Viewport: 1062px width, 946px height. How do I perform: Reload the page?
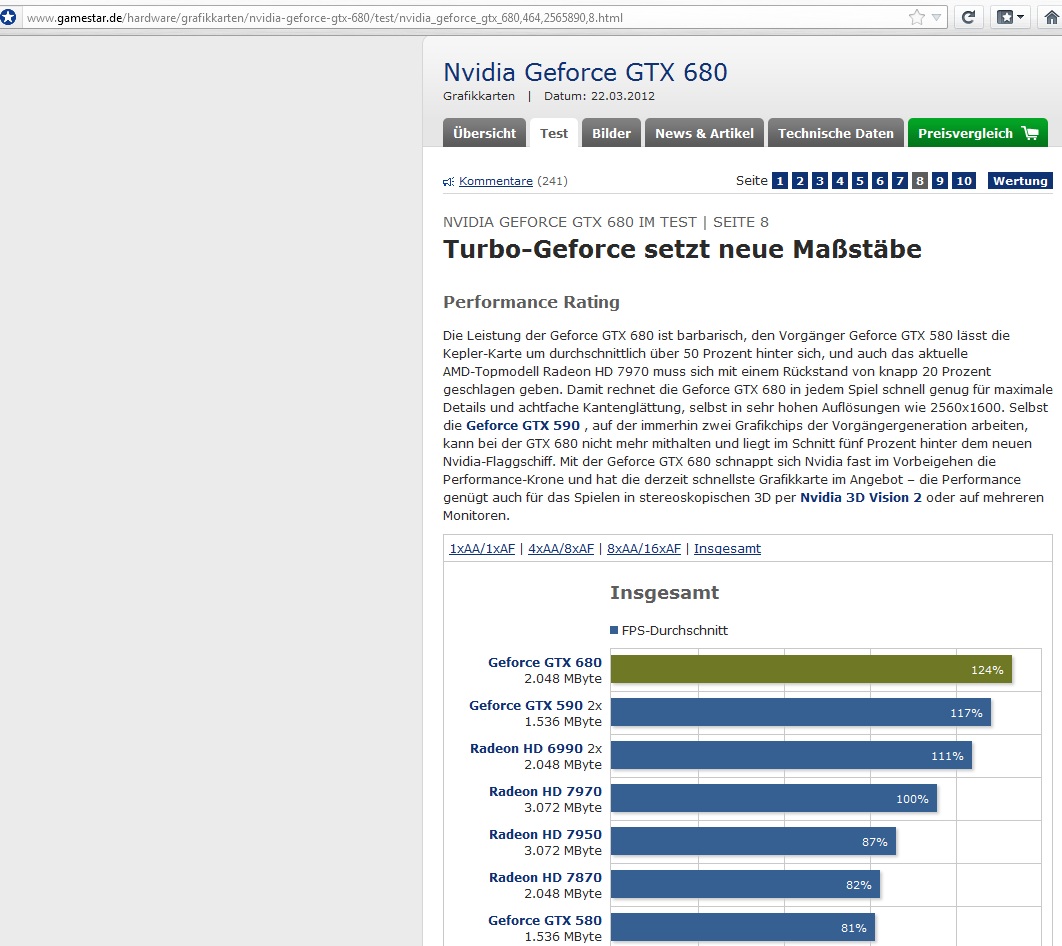969,18
